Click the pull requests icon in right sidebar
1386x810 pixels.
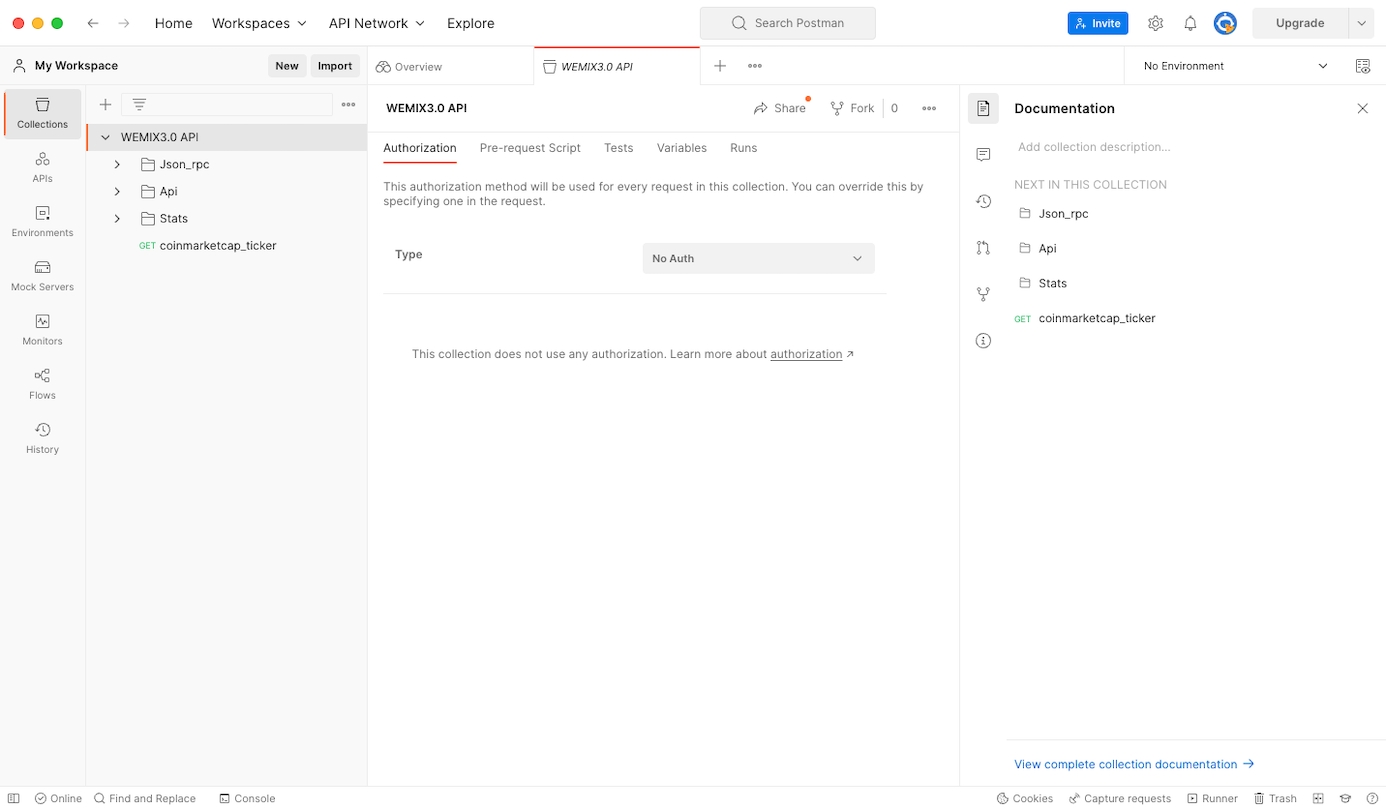coord(983,248)
